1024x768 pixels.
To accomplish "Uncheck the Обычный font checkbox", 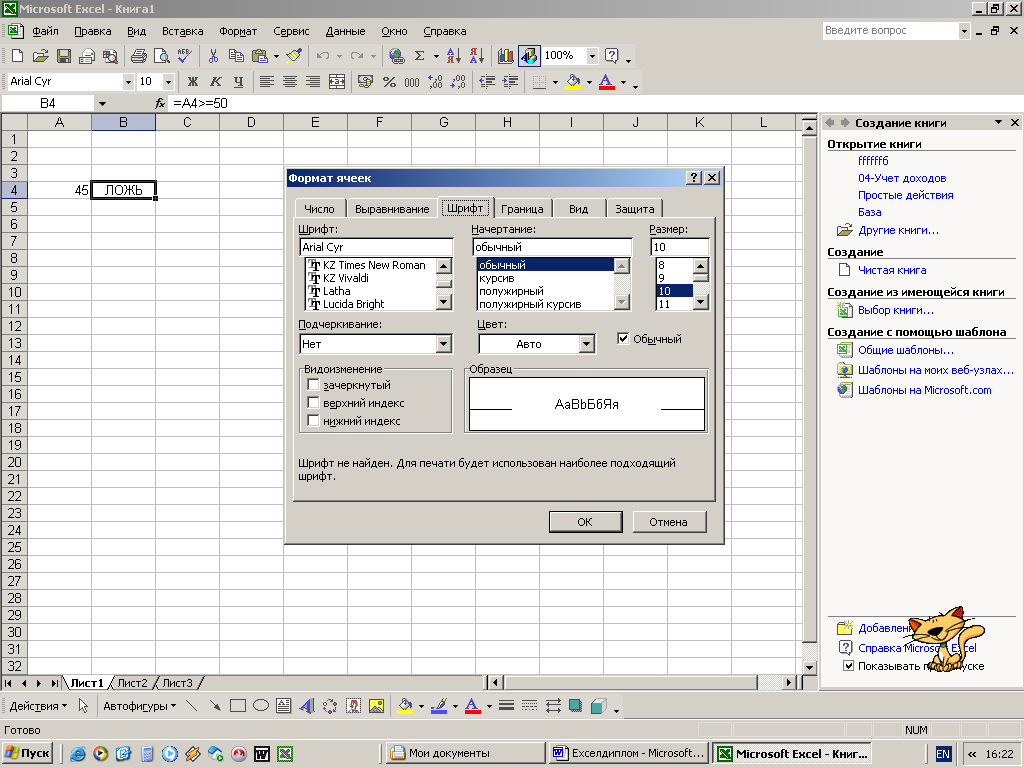I will pos(623,338).
